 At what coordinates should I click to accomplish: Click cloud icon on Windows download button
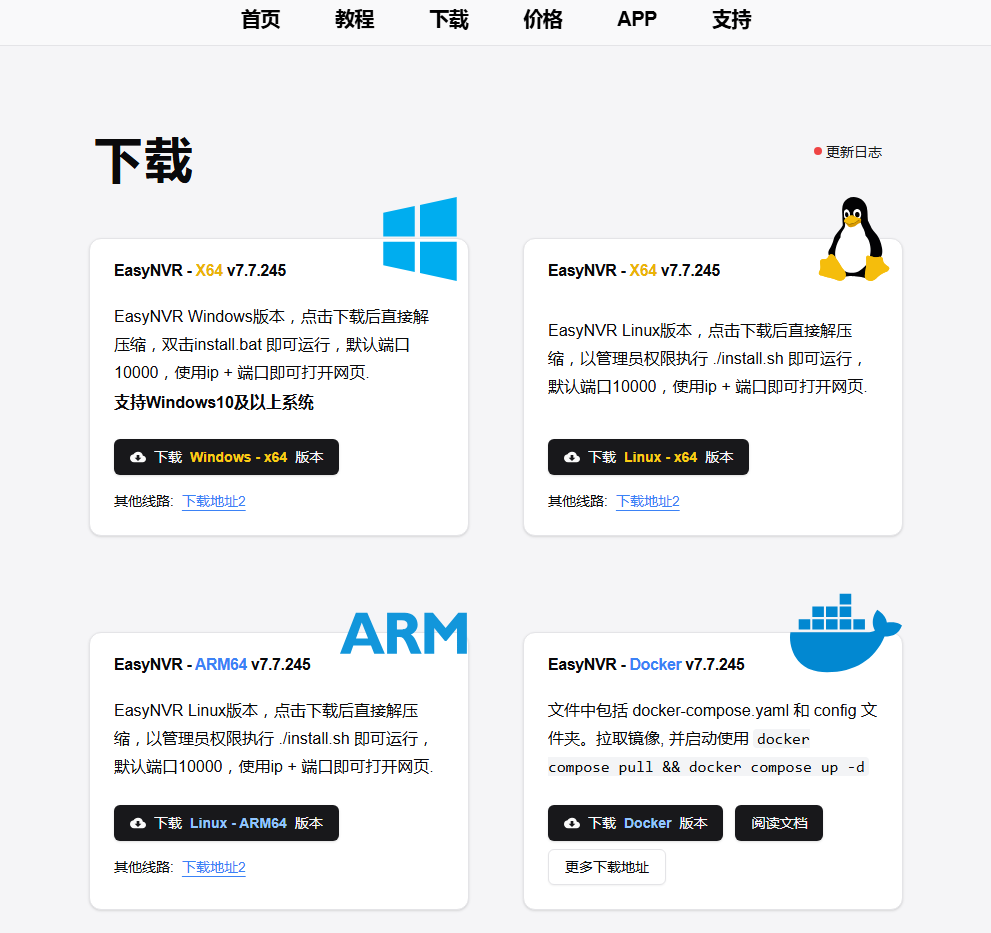coord(138,457)
